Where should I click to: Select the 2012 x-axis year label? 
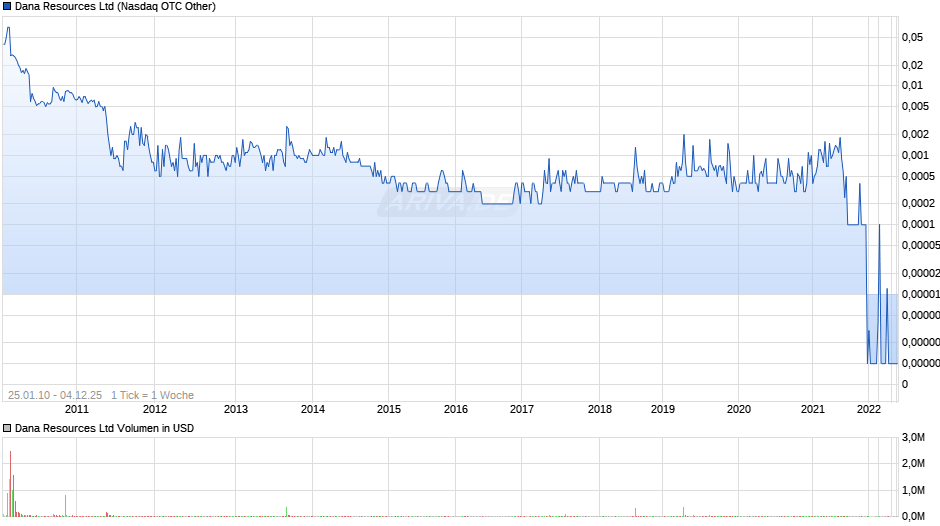155,409
